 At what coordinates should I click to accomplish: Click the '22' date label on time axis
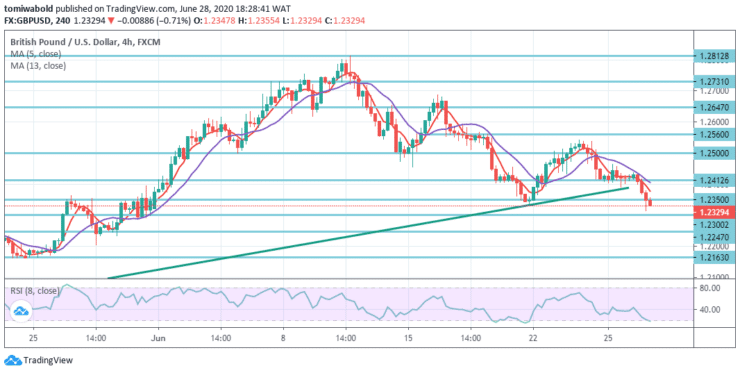coord(533,339)
